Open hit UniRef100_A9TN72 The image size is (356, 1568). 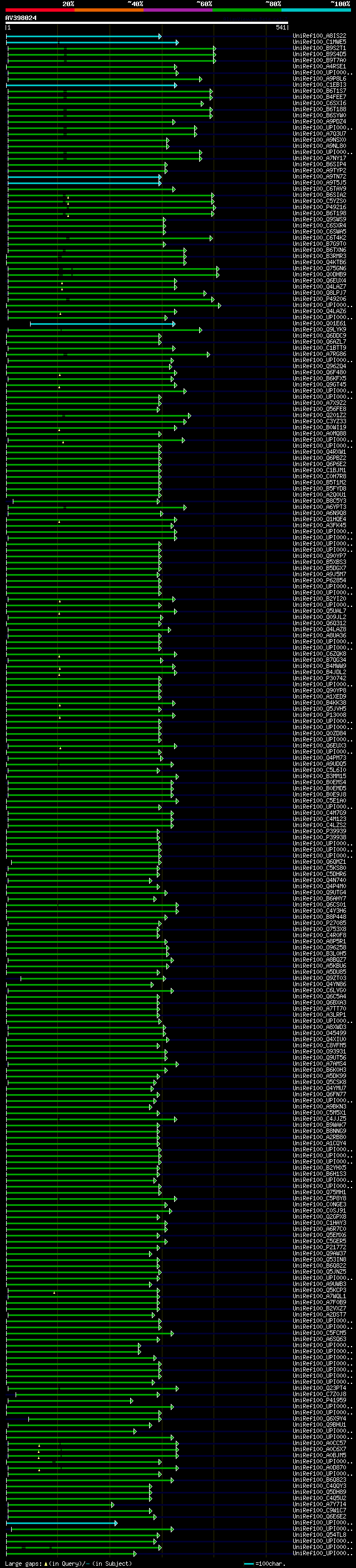click(x=319, y=176)
